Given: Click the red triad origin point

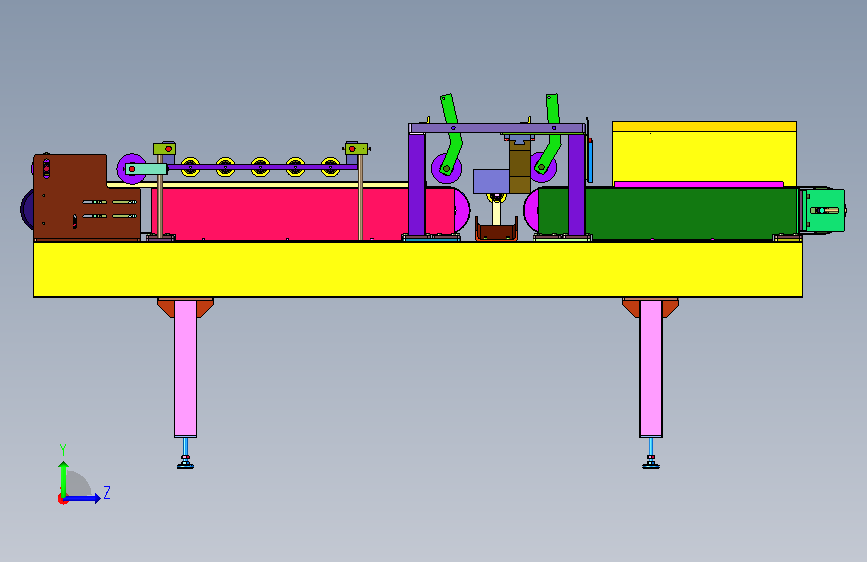Looking at the screenshot, I should 62,499.
